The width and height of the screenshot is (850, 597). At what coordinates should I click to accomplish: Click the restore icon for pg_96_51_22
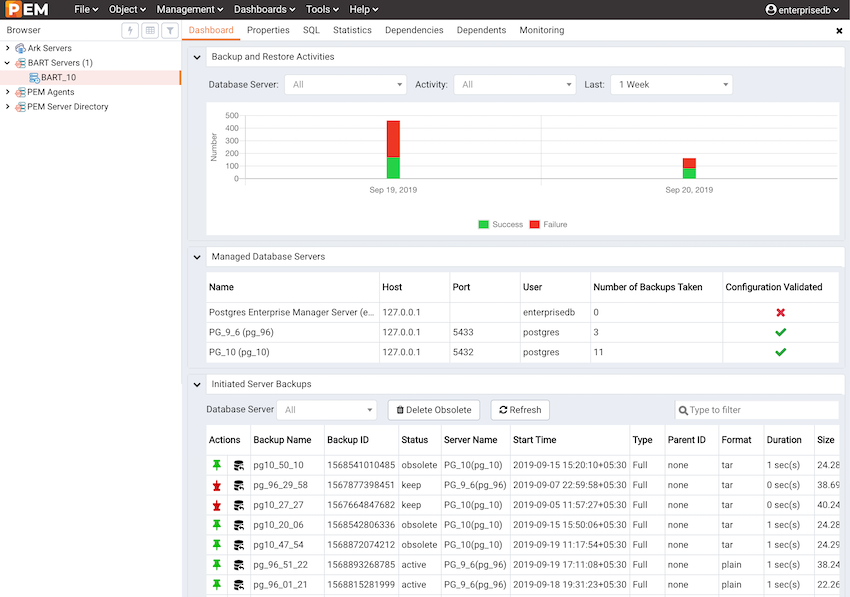pyautogui.click(x=239, y=564)
